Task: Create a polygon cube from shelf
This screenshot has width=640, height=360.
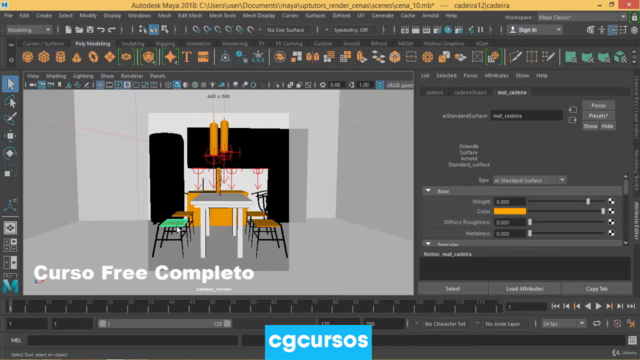Action: pos(44,57)
